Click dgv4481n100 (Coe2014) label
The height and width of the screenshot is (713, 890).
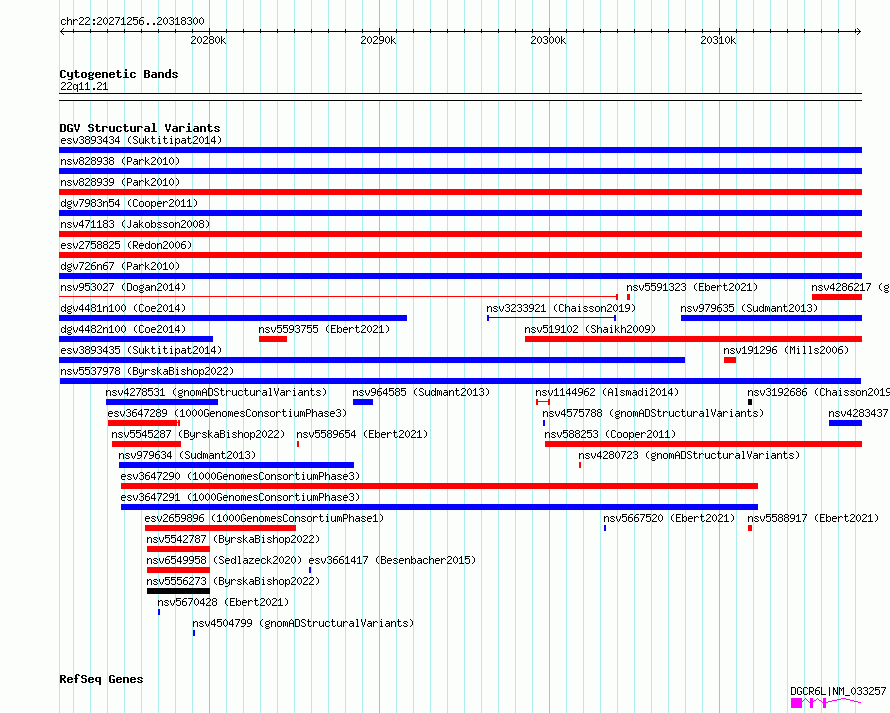tap(123, 308)
